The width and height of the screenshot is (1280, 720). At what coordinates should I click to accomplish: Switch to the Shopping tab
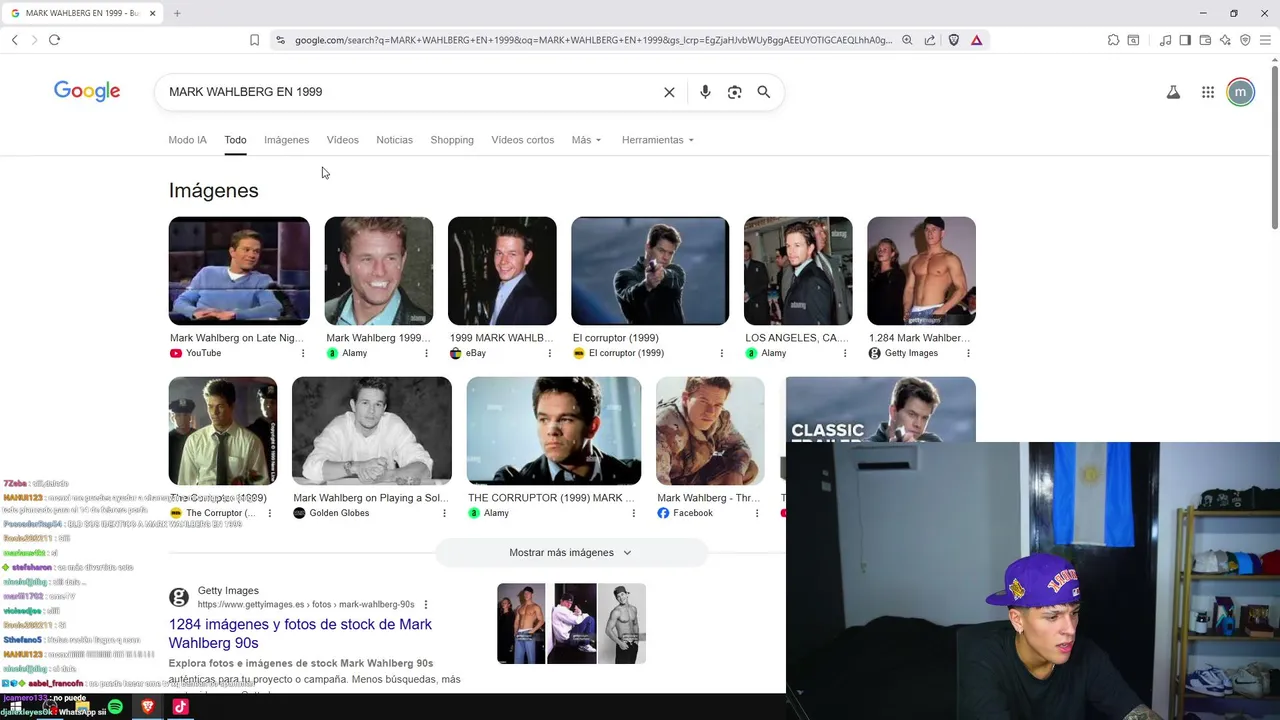pos(452,140)
